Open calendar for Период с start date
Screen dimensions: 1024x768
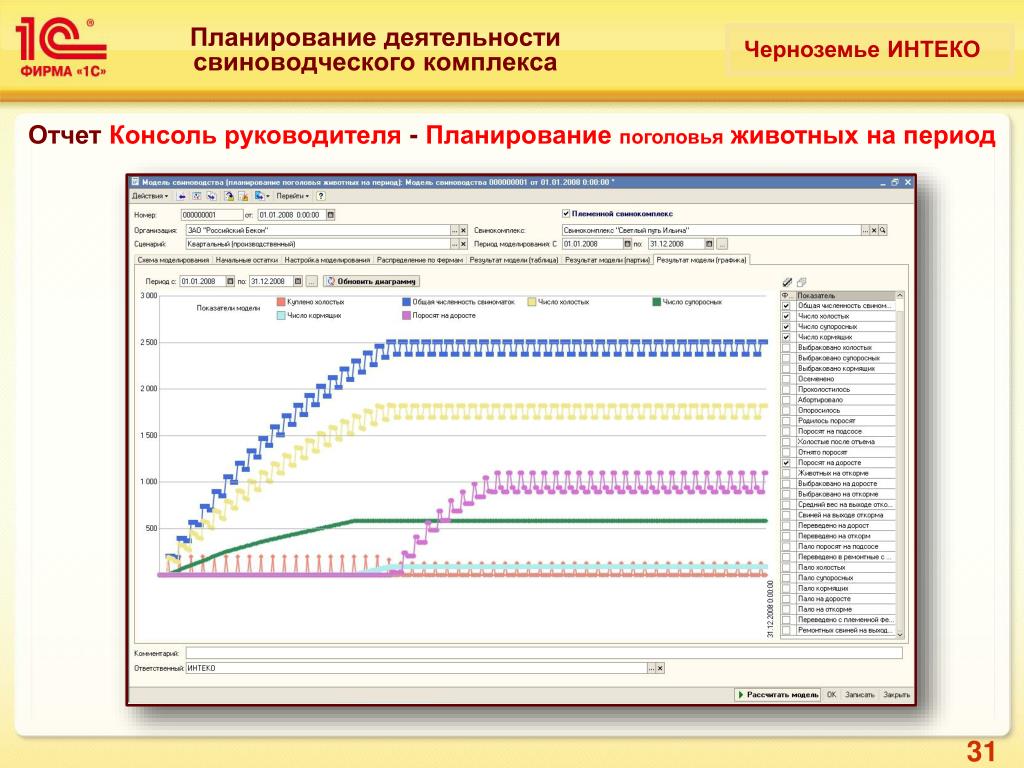pos(230,281)
